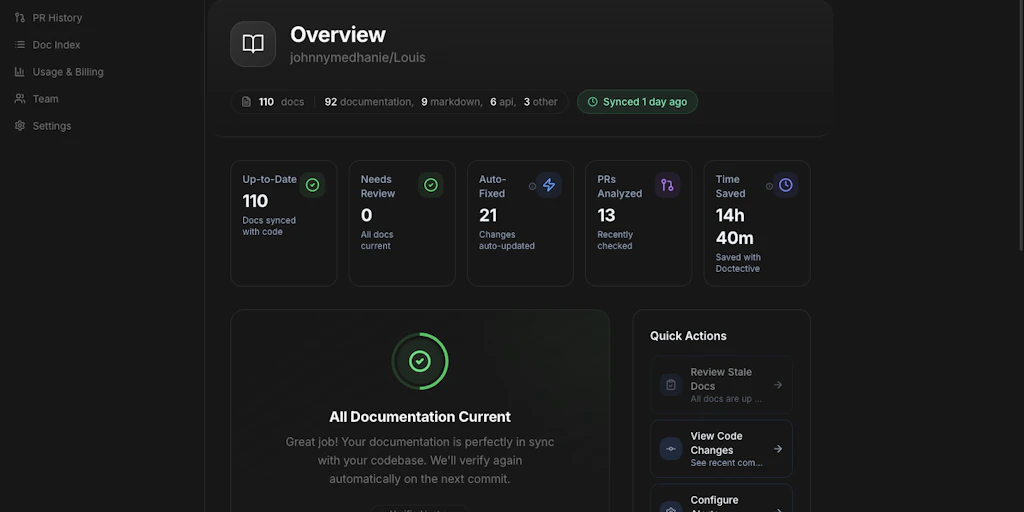Click the Needs Review check icon
Viewport: 1024px width, 512px height.
coord(430,185)
